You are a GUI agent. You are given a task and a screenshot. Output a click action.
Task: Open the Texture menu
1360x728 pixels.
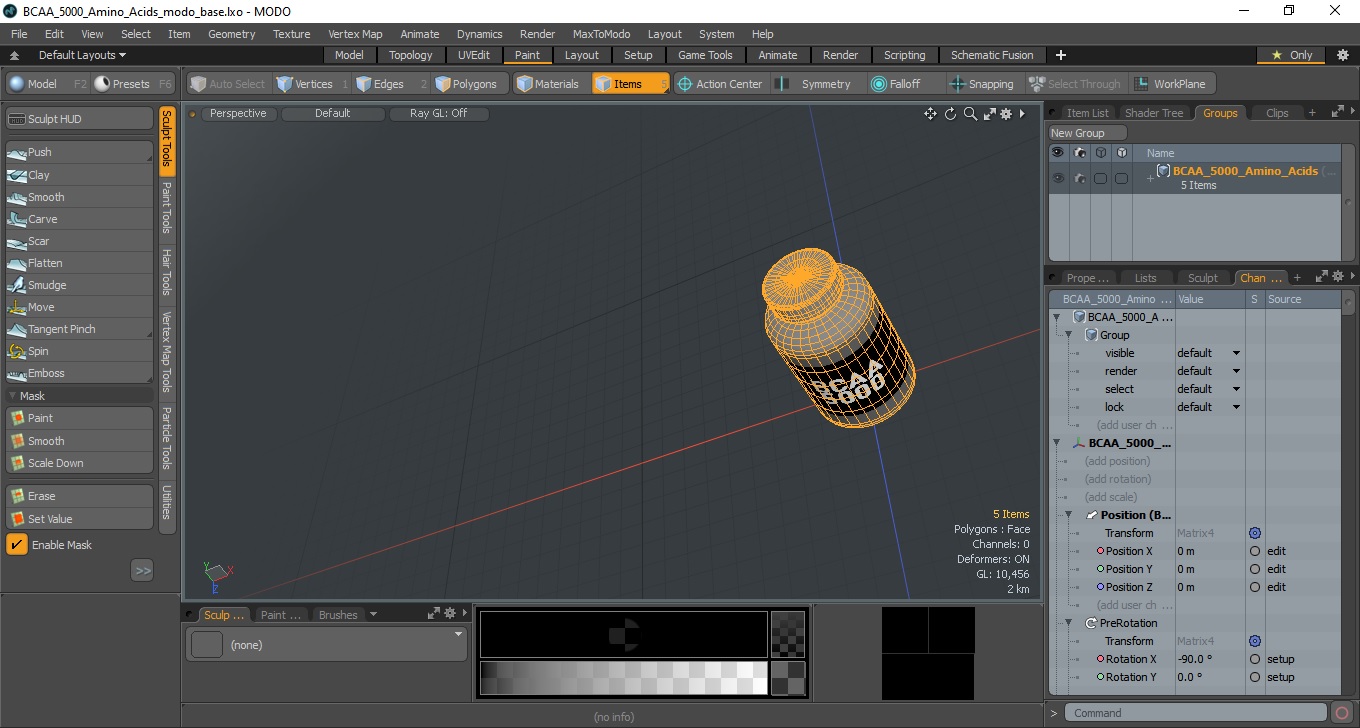(291, 34)
